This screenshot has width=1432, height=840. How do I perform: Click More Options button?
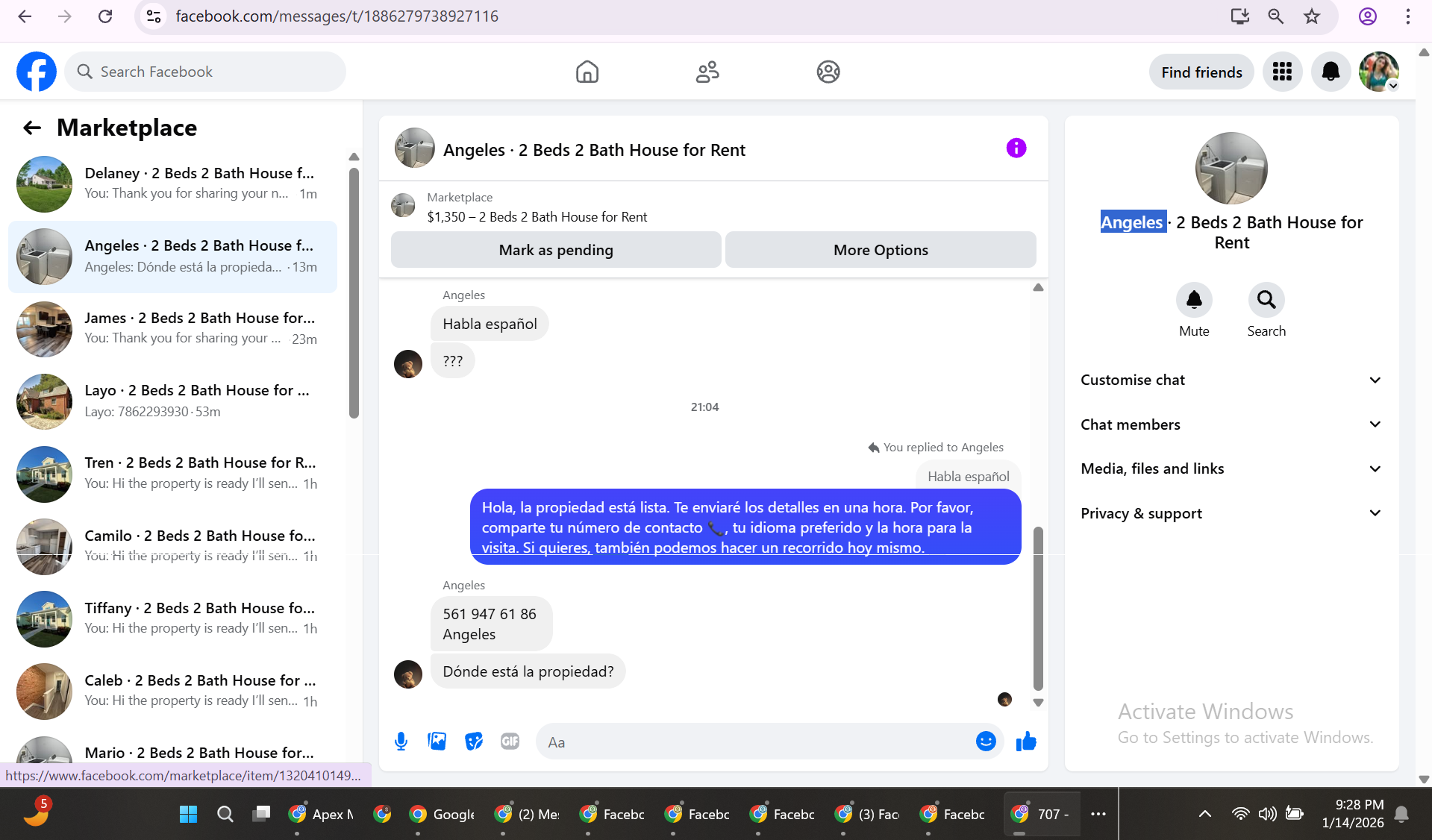coord(881,250)
